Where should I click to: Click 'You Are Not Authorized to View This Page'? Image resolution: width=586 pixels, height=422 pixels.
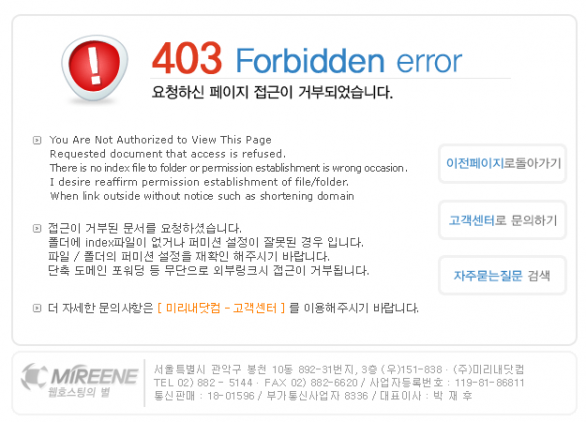point(161,140)
